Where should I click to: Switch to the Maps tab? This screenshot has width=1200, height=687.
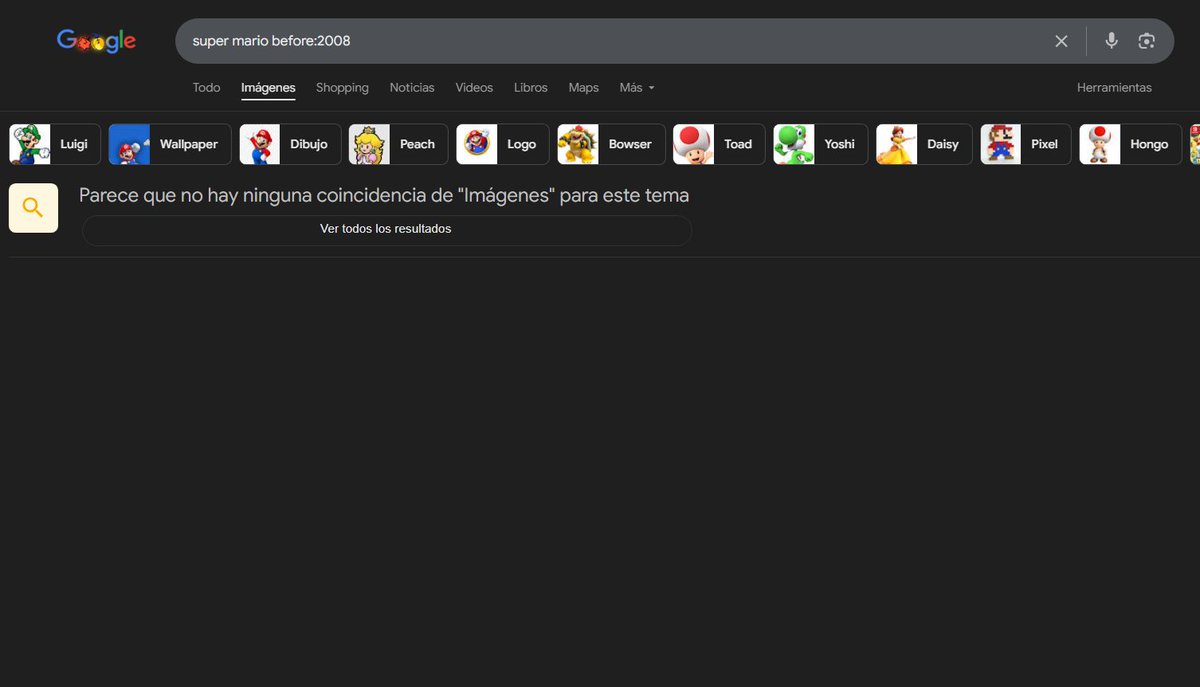pos(583,88)
